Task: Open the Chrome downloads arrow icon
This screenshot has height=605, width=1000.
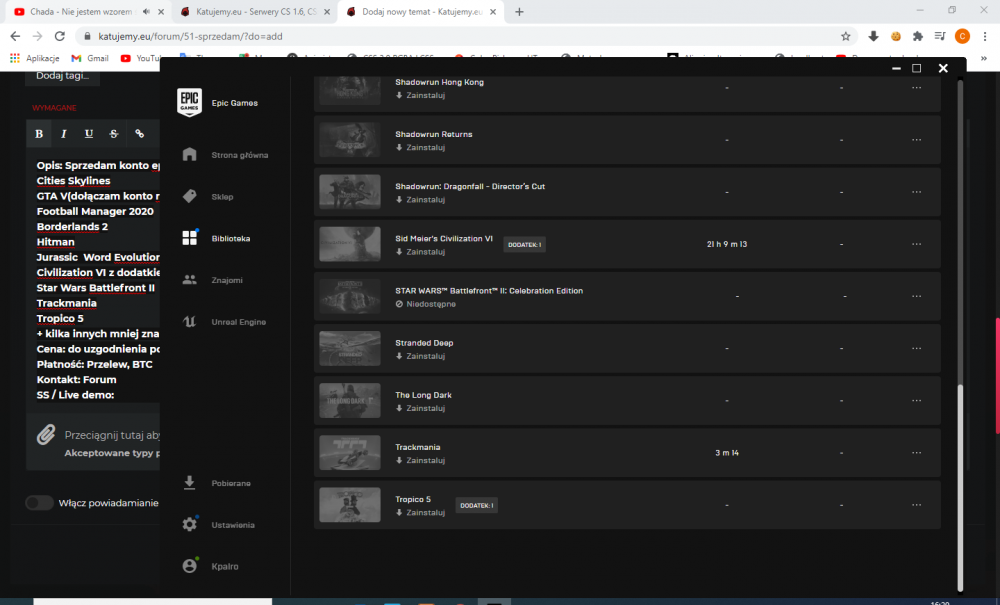Action: tap(874, 36)
